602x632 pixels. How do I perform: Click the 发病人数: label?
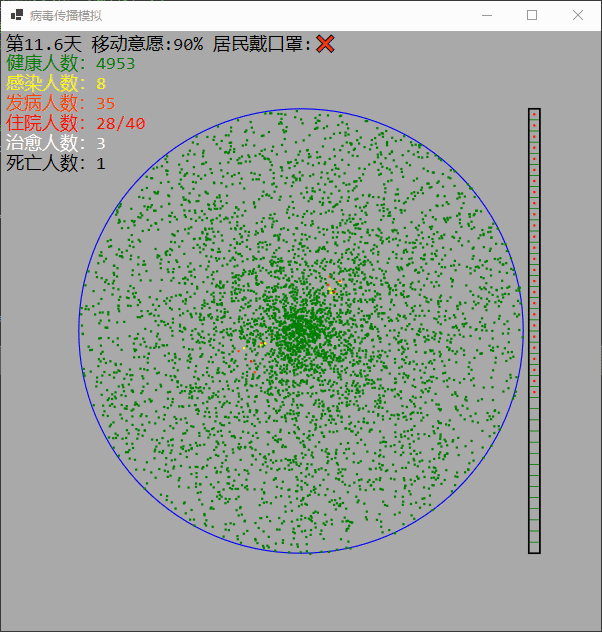46,103
